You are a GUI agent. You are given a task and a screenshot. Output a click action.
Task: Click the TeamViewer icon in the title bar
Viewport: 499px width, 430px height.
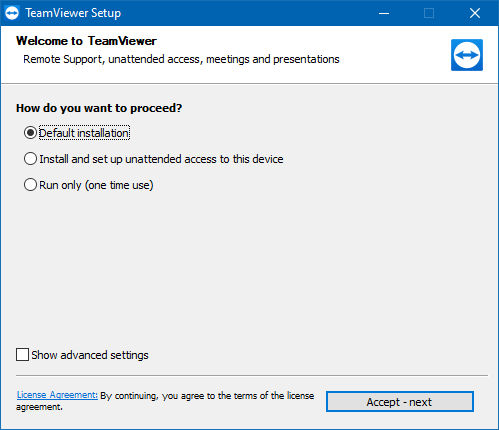pos(12,13)
